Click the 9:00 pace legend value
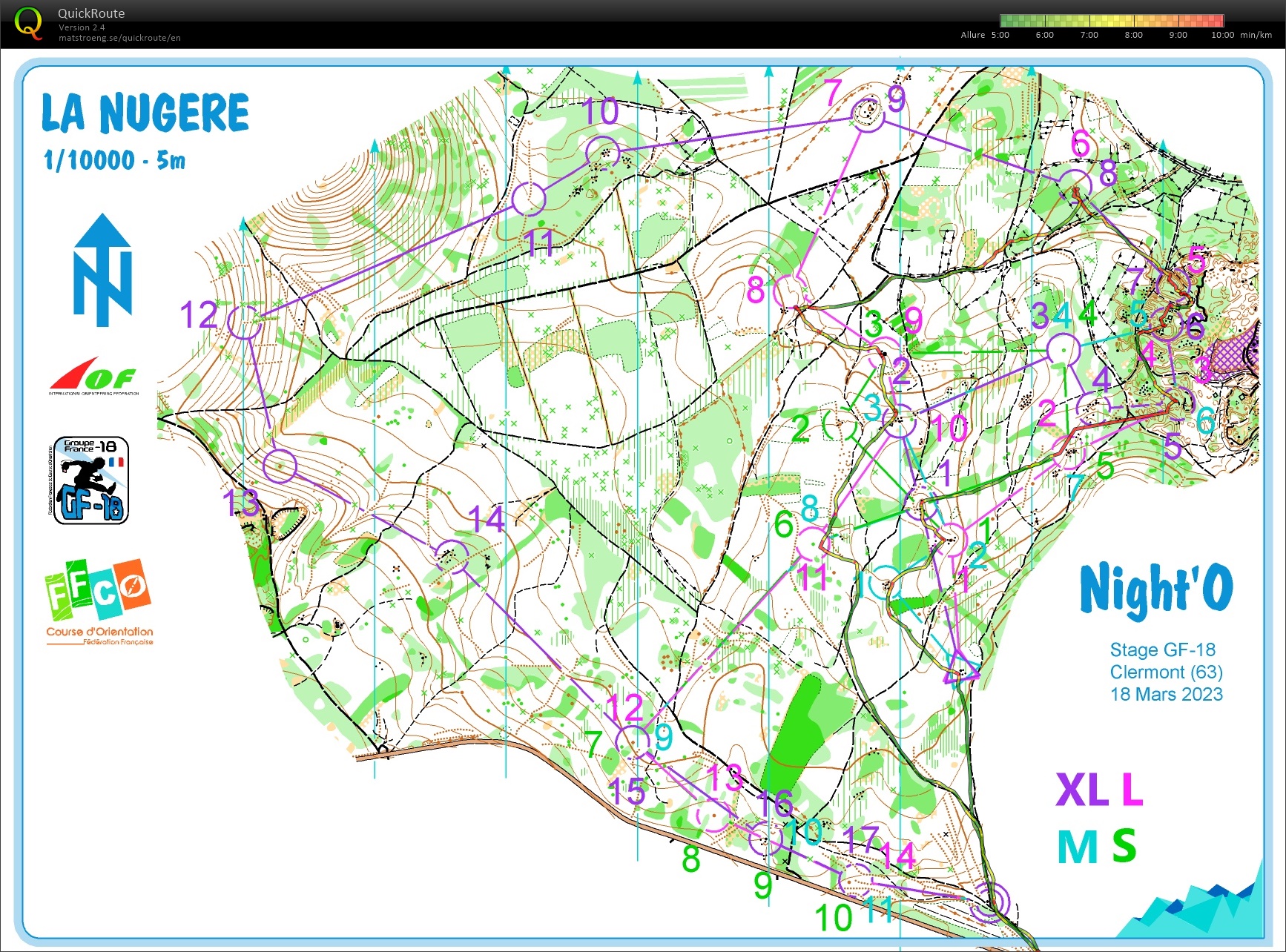Viewport: 1286px width, 952px height. pos(1178,35)
